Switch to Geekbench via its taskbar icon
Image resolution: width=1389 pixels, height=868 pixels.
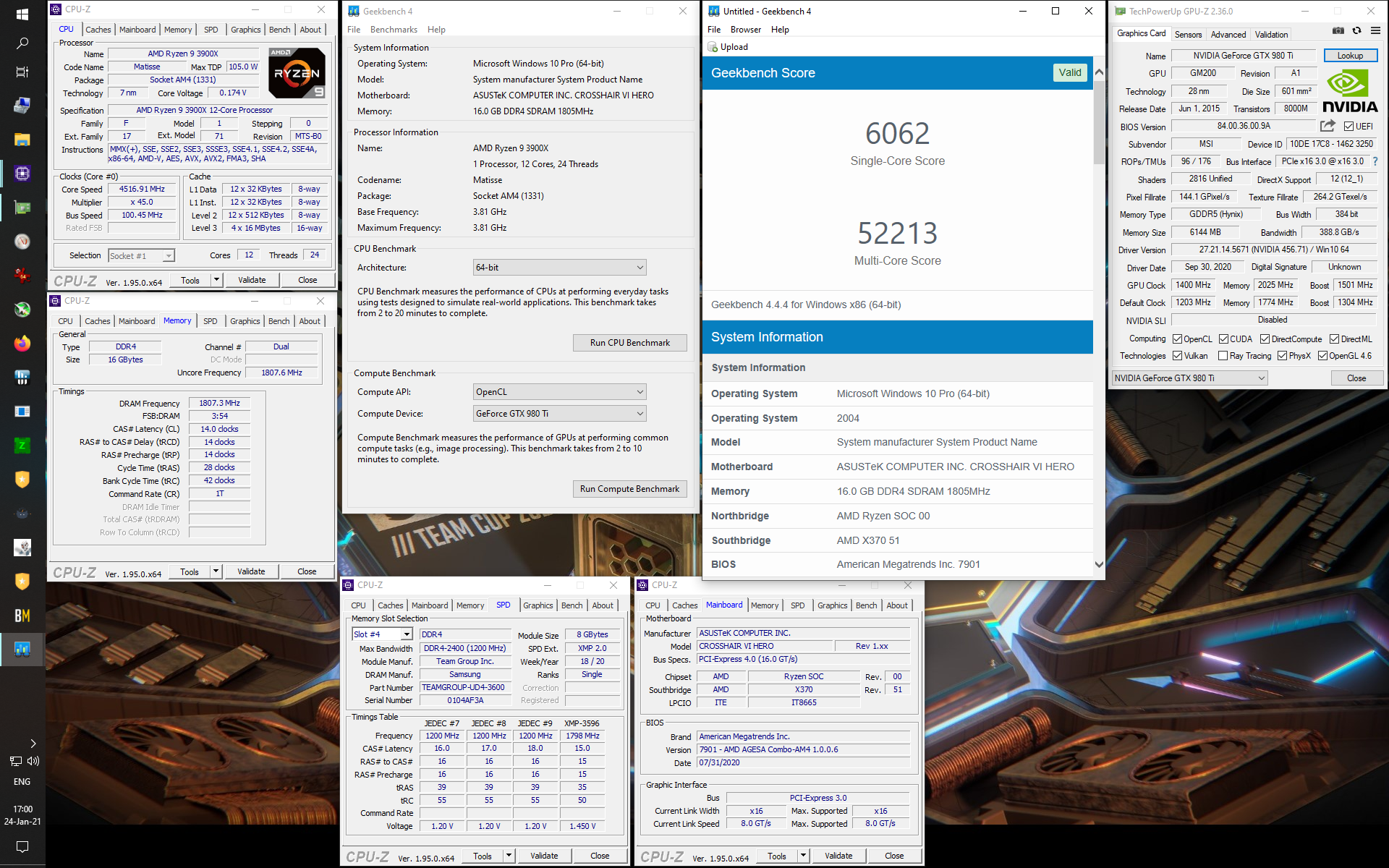click(22, 649)
